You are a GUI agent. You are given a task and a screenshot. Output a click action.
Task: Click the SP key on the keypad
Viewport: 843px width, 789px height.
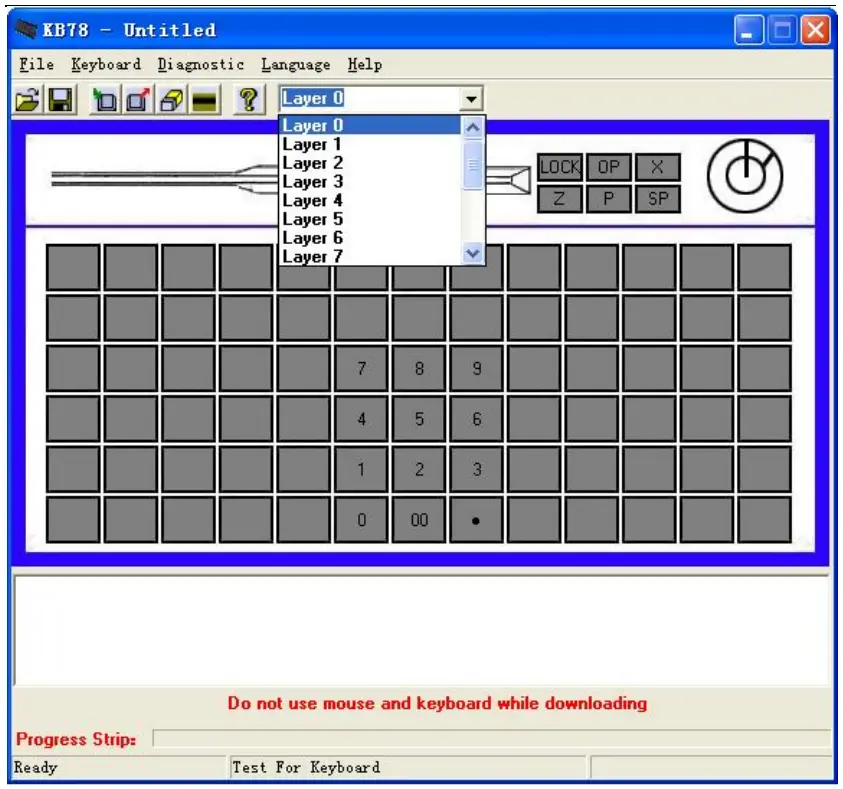coord(657,199)
